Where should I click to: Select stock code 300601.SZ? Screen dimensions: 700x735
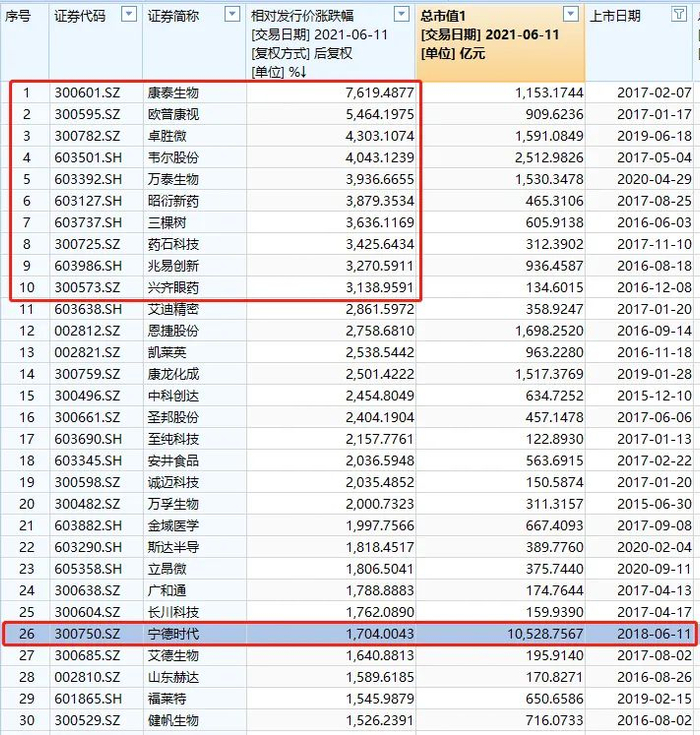(87, 93)
